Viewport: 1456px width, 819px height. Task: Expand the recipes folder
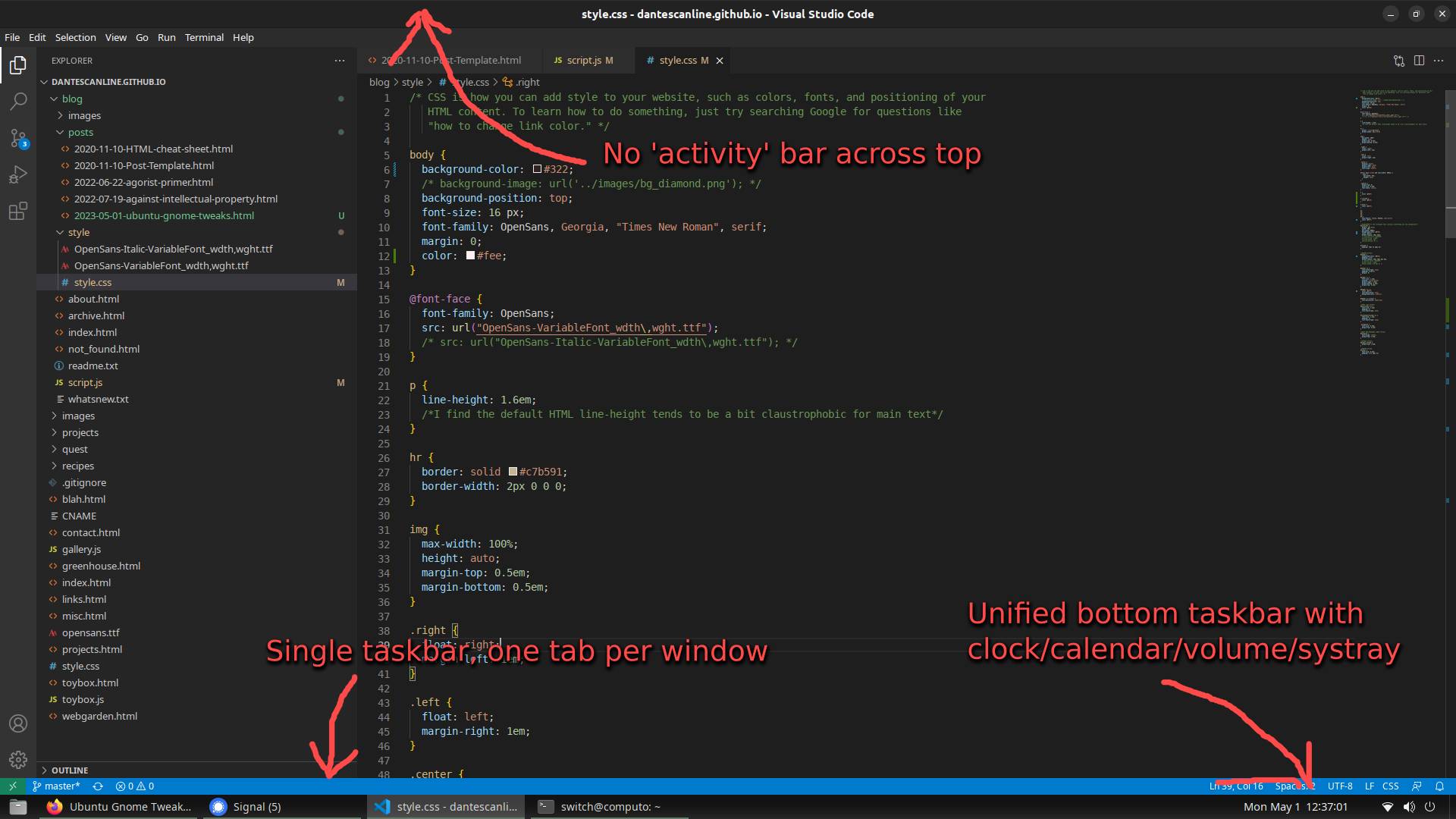78,466
